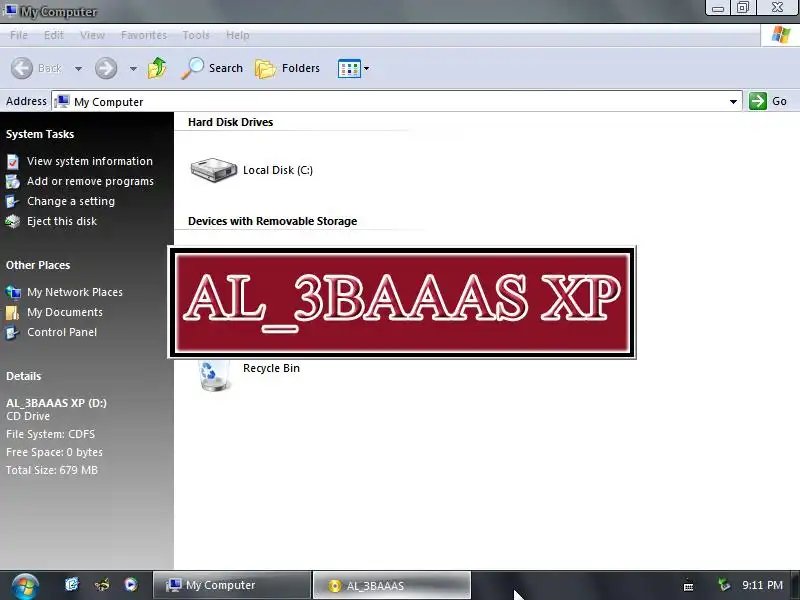800x600 pixels.
Task: Click the keyboard tray icon
Action: tap(688, 586)
